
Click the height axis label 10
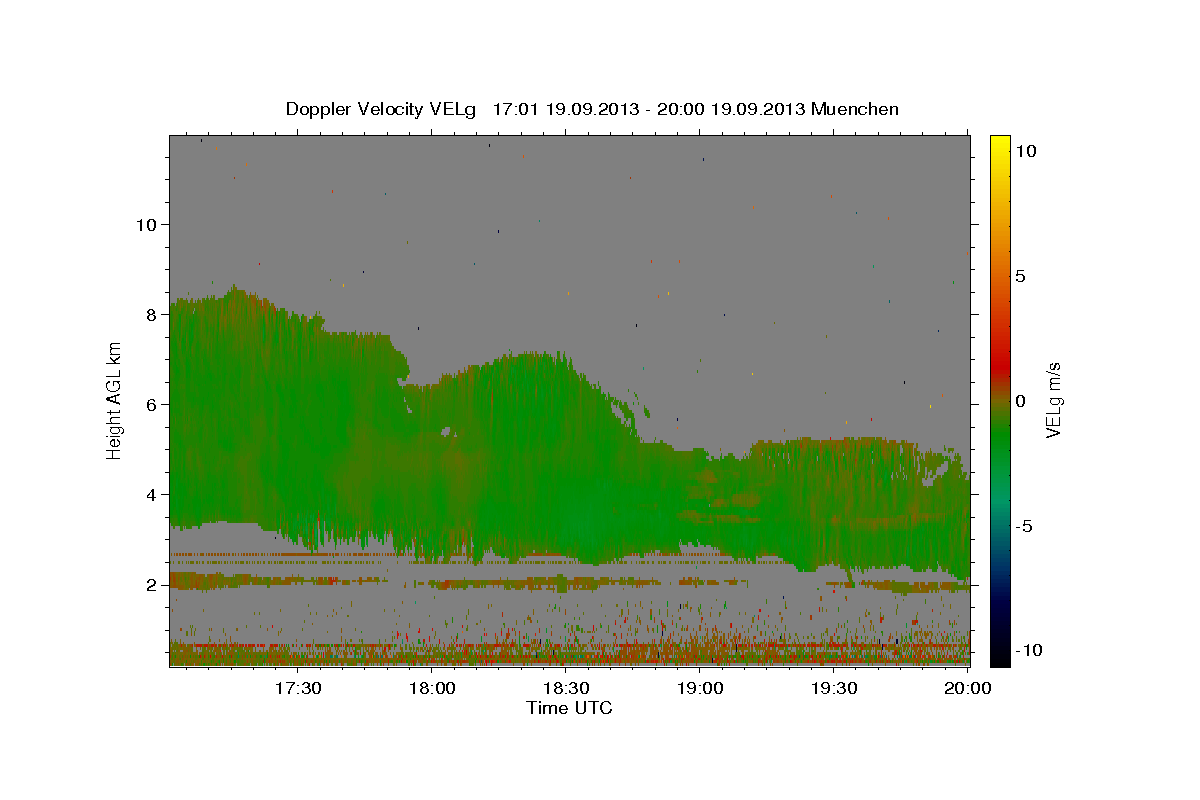click(147, 224)
